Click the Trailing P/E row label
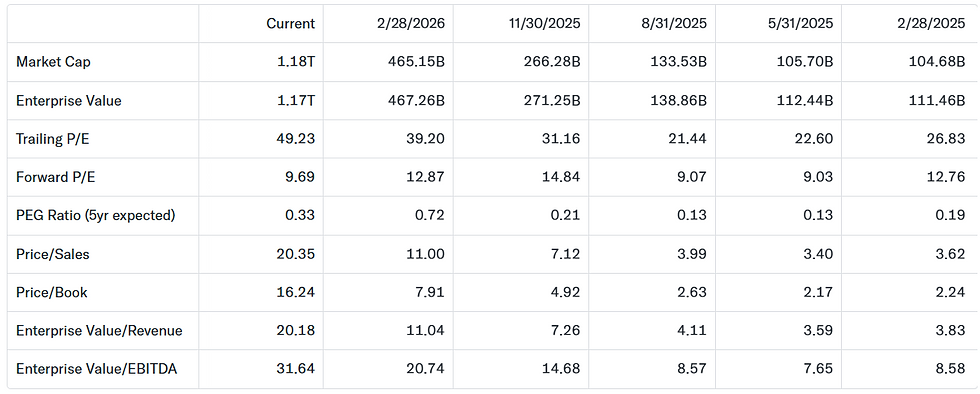 click(x=52, y=139)
